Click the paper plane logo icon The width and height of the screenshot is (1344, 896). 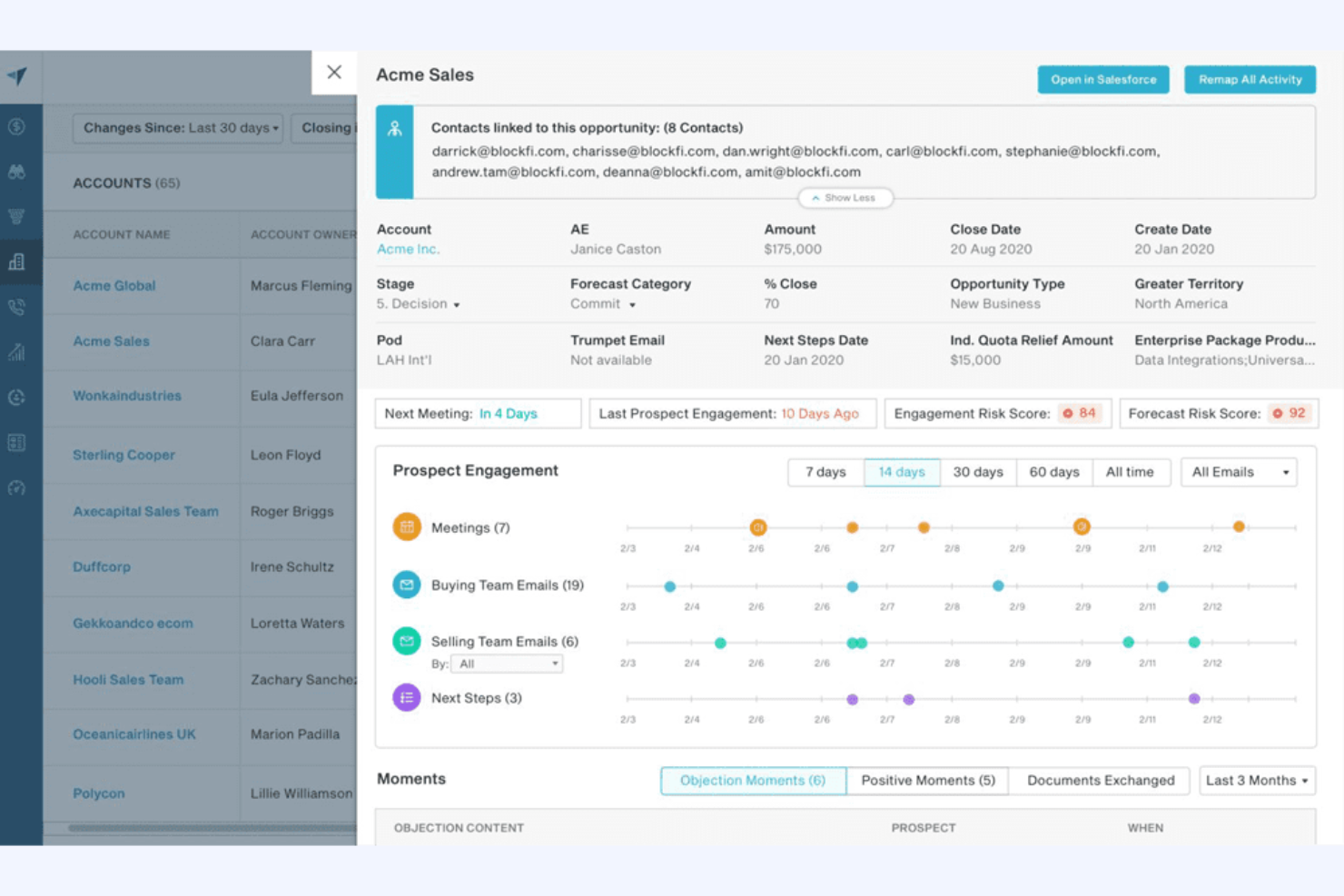(17, 76)
